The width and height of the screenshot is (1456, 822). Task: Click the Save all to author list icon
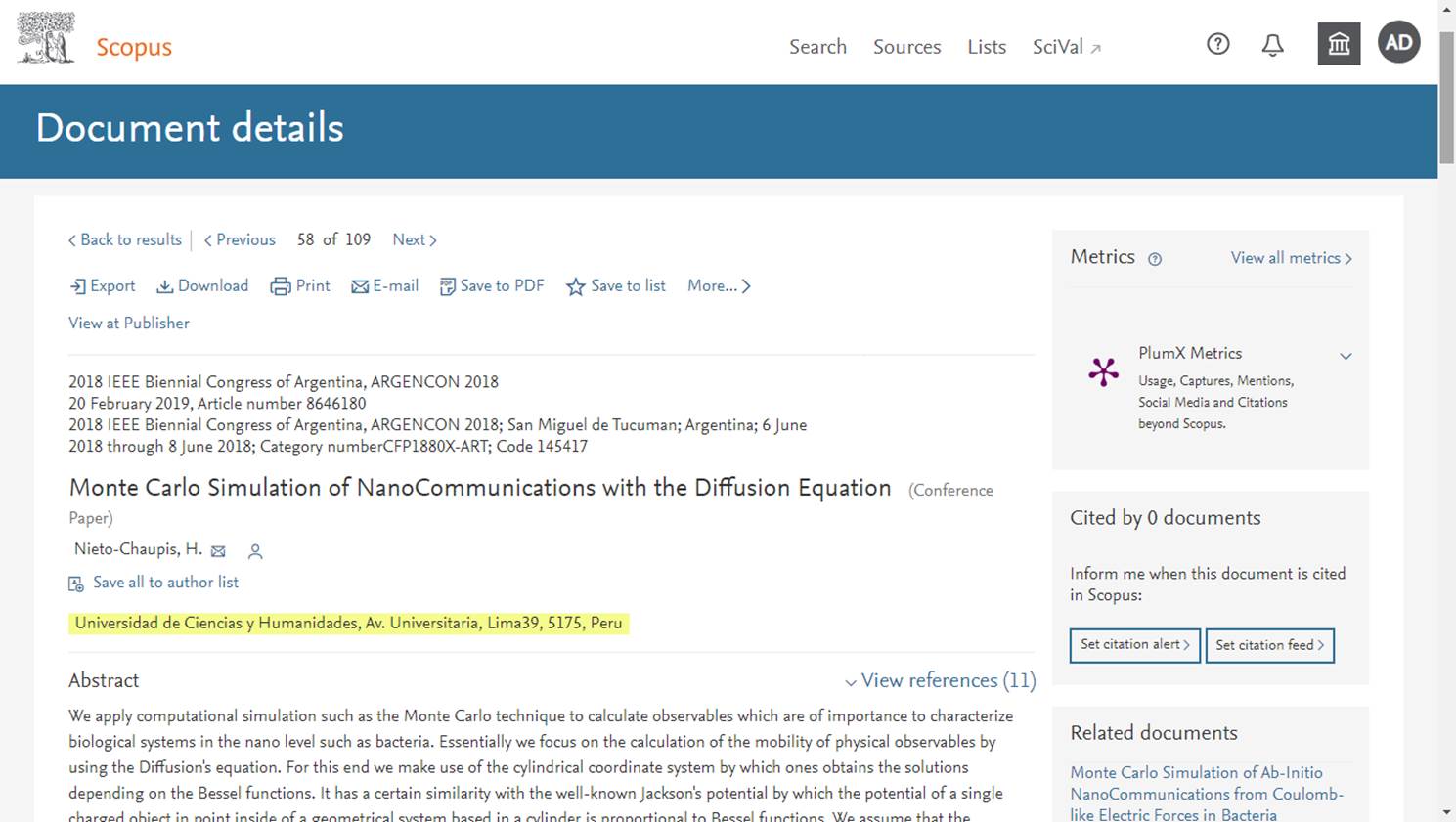[76, 584]
